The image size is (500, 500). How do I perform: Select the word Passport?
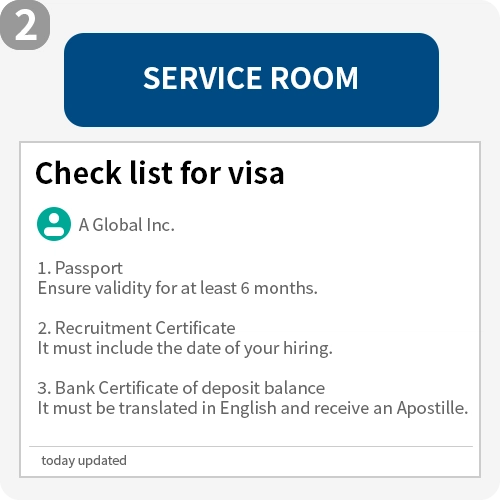[89, 268]
